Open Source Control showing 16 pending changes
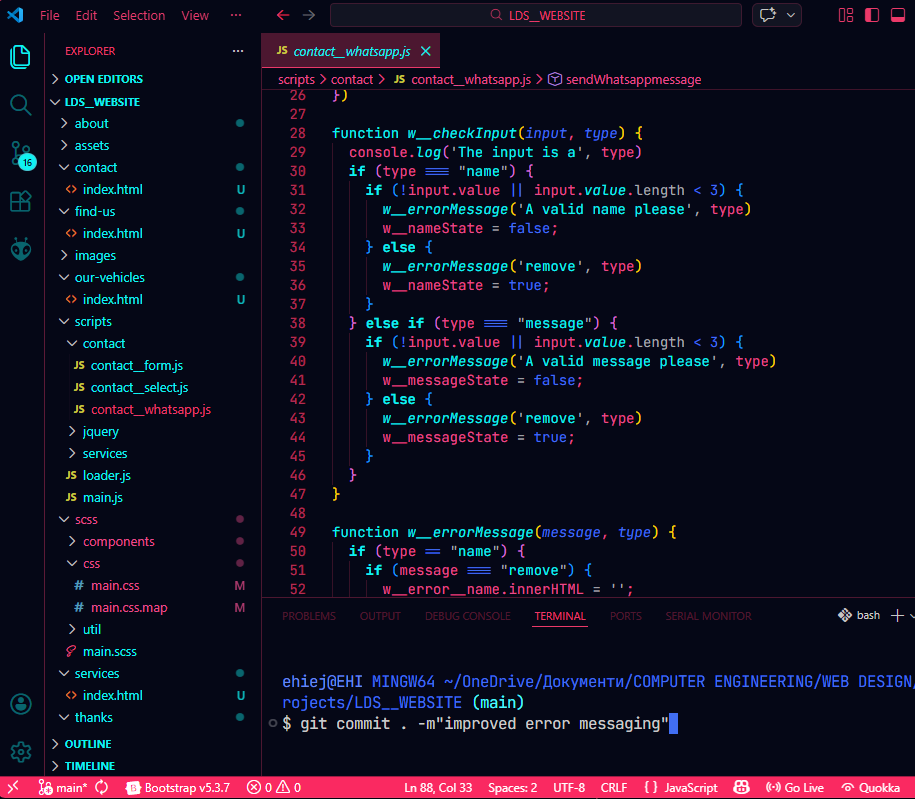The height and width of the screenshot is (799, 915). 20,152
